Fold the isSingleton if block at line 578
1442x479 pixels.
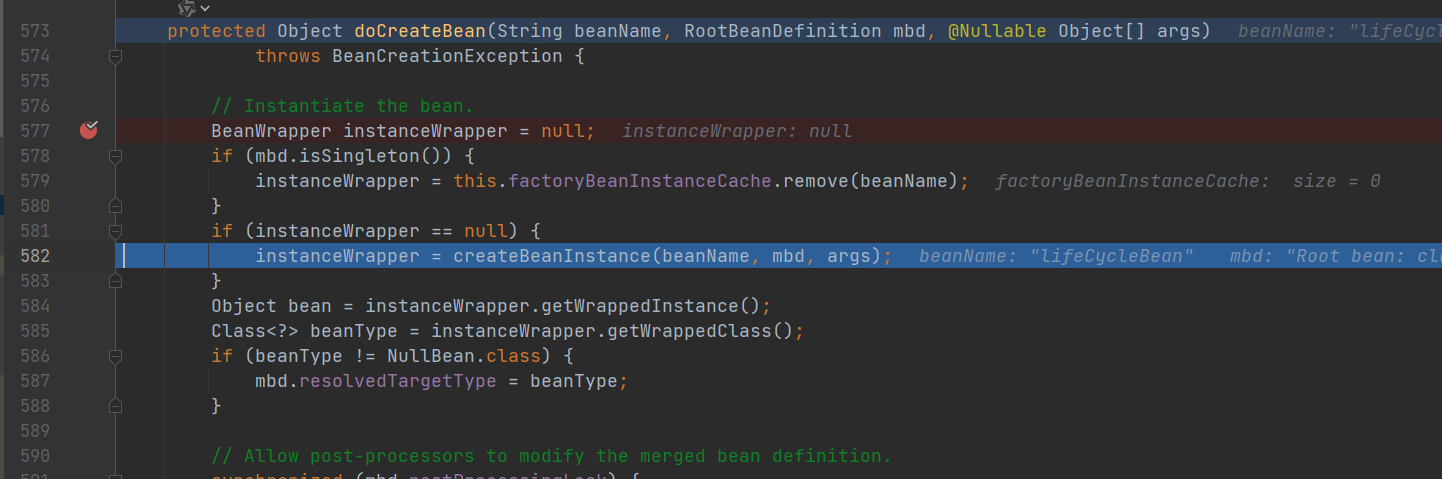115,157
